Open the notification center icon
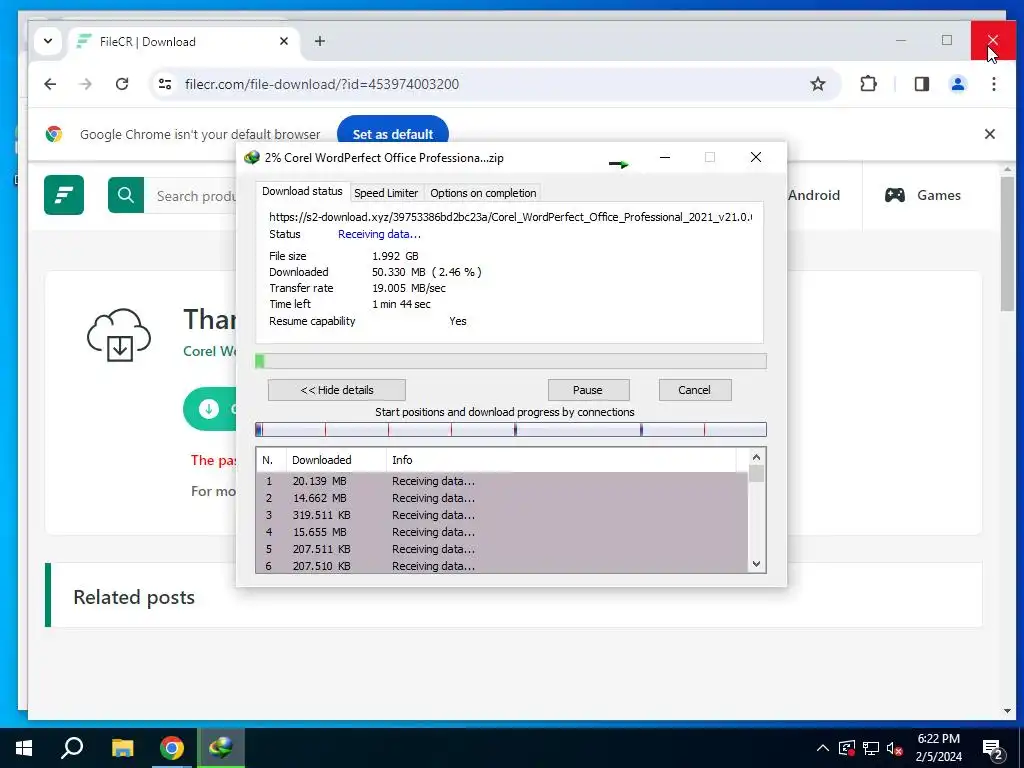The width and height of the screenshot is (1024, 768). pos(993,749)
